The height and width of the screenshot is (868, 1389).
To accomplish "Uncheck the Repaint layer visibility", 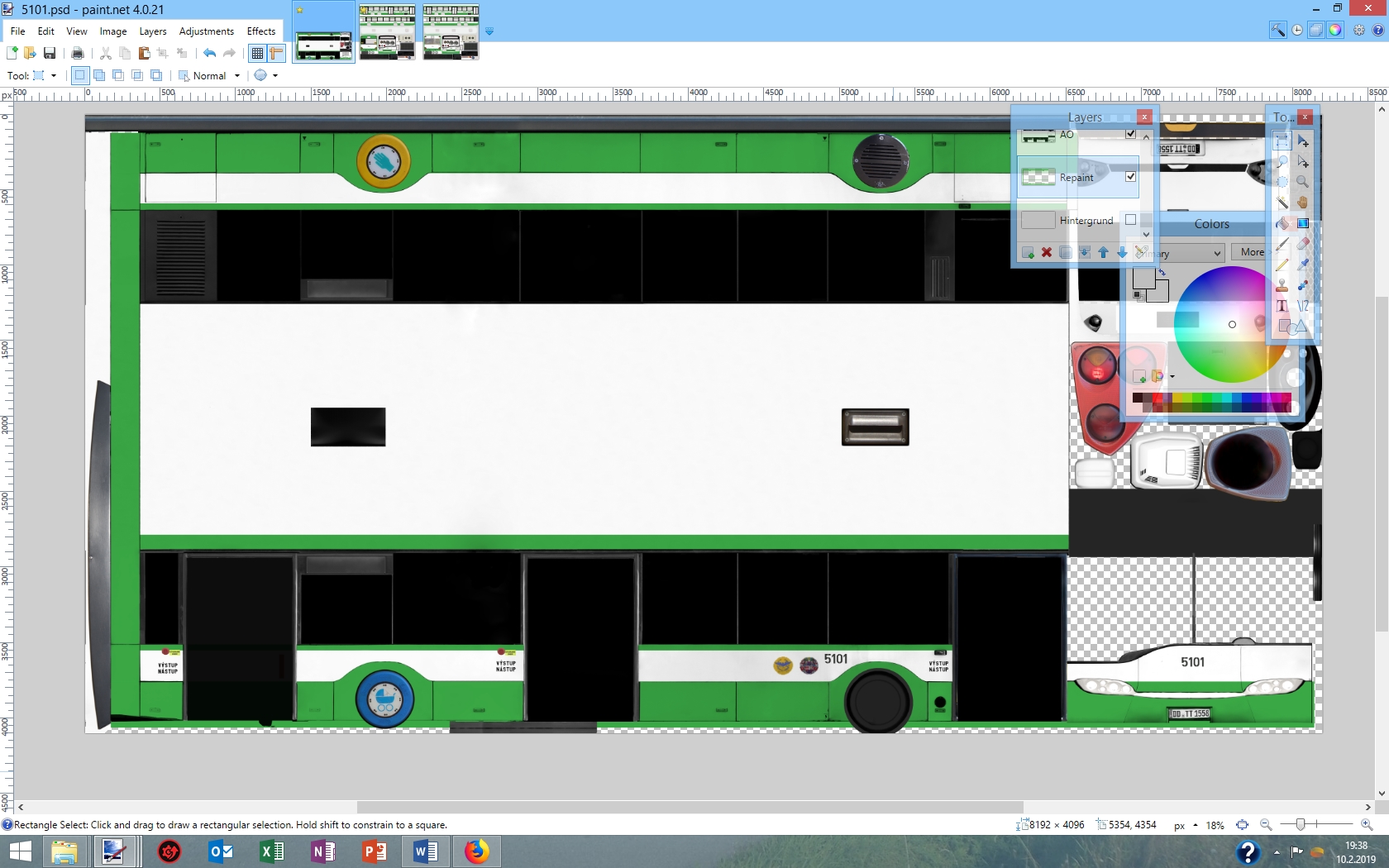I will 1130,177.
